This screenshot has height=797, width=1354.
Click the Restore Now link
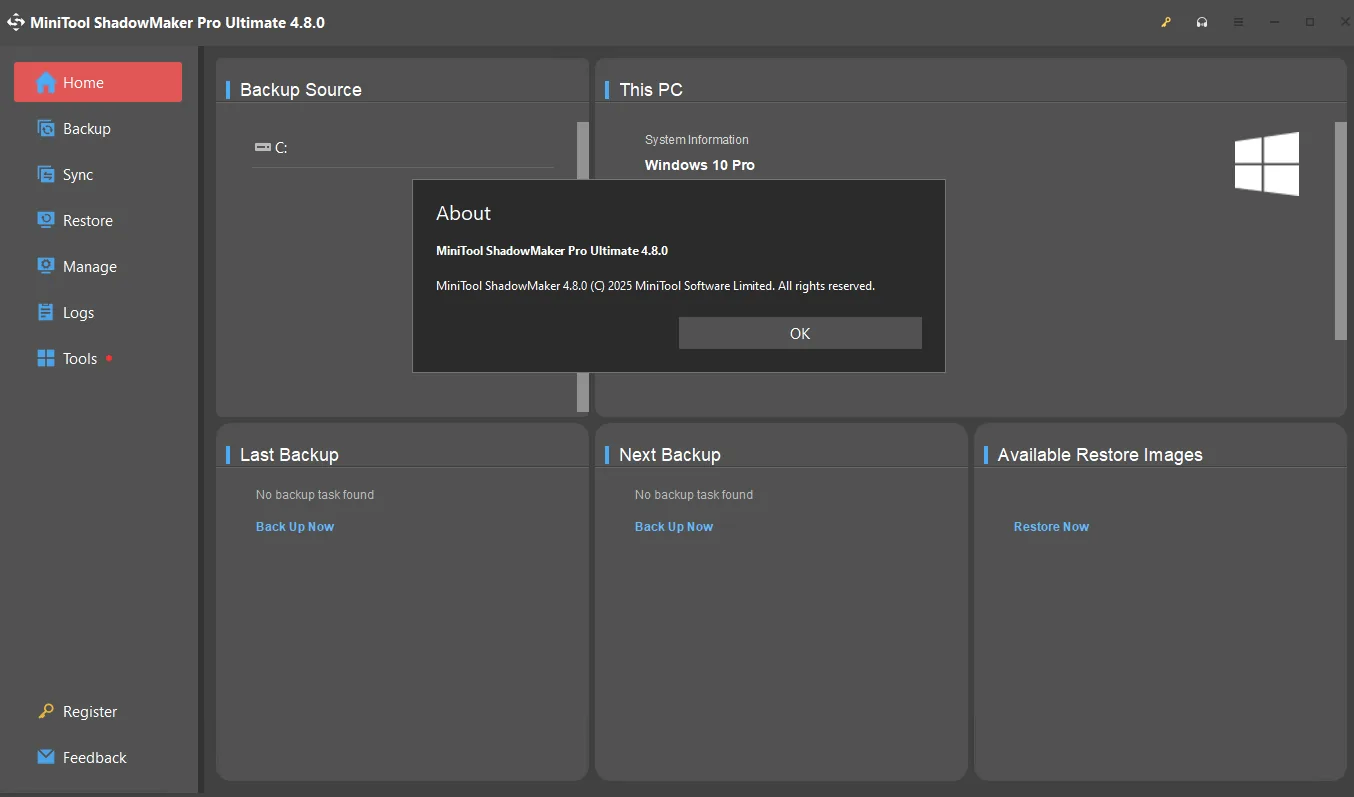(x=1051, y=526)
